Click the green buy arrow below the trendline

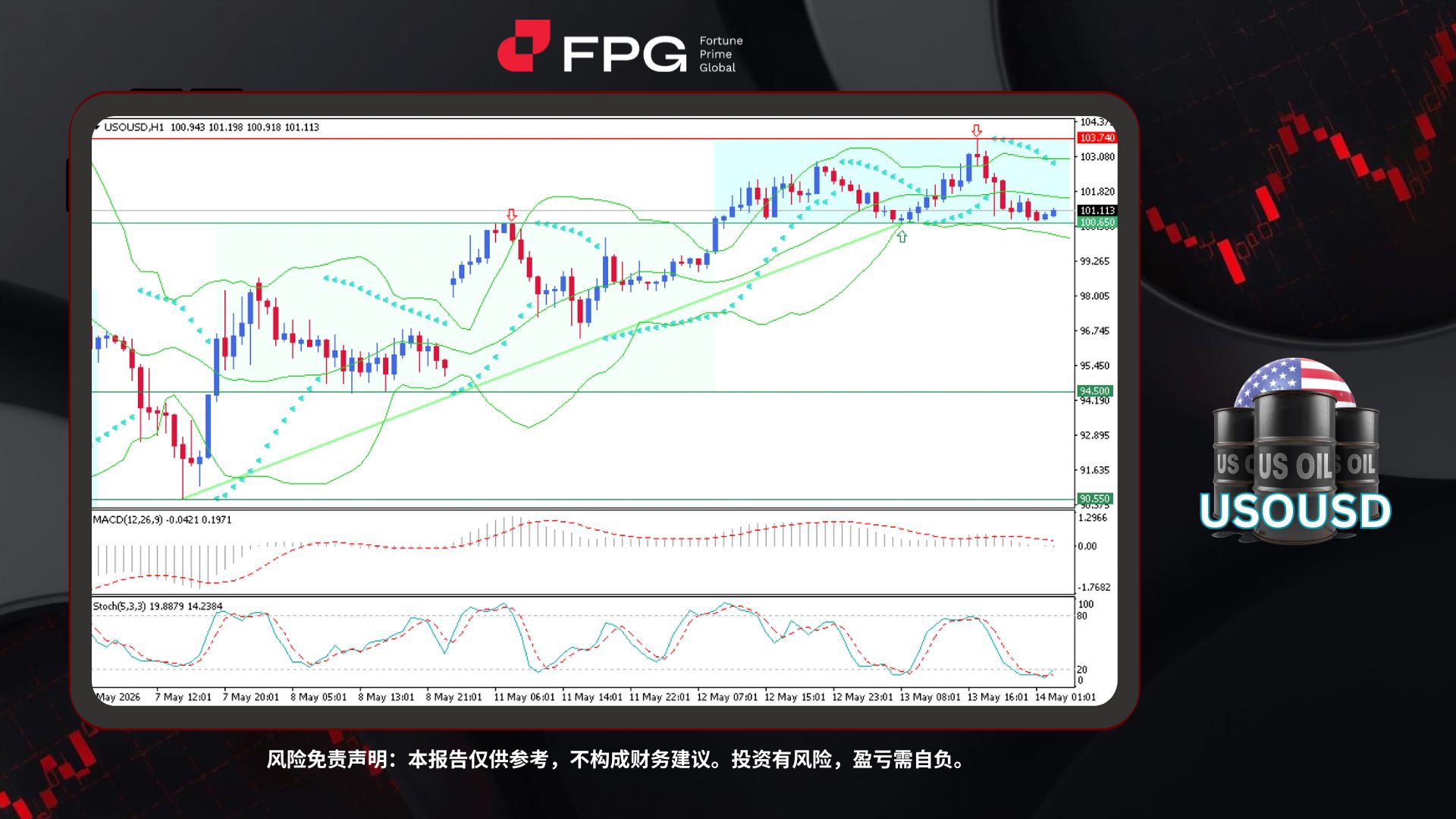click(902, 237)
